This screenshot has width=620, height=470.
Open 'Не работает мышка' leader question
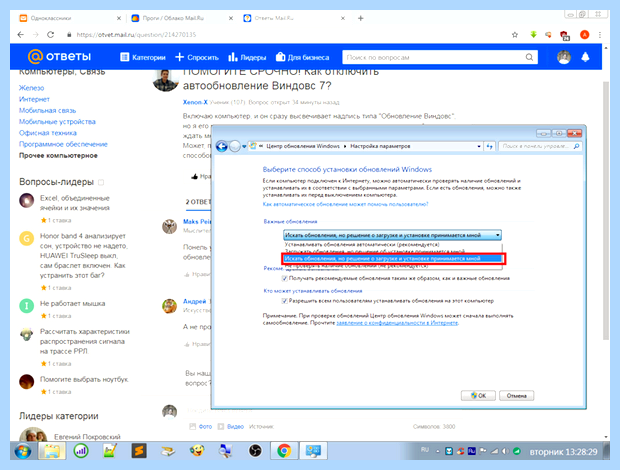click(72, 304)
